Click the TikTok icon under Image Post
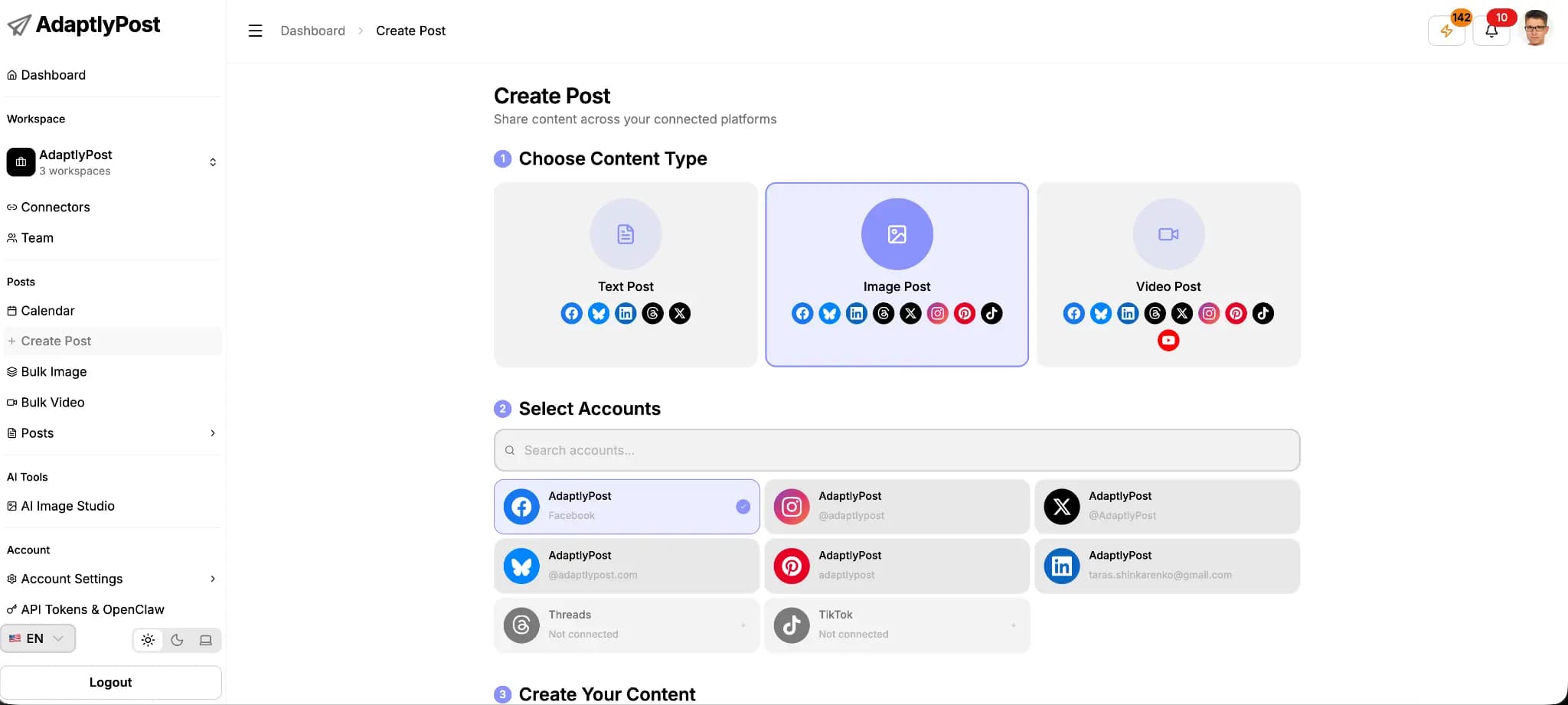This screenshot has height=705, width=1568. (991, 313)
